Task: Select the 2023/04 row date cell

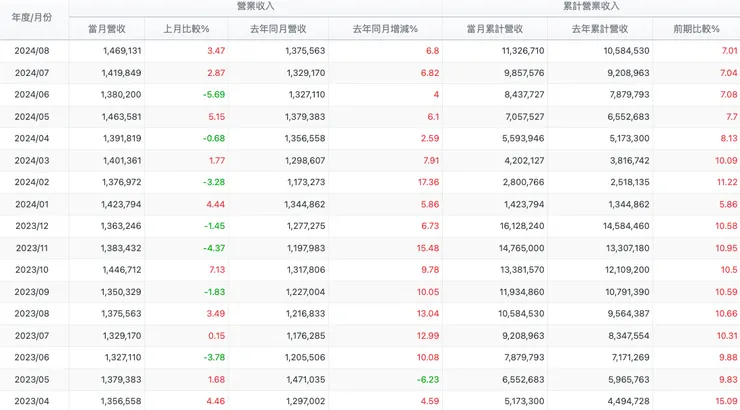Action: point(32,402)
